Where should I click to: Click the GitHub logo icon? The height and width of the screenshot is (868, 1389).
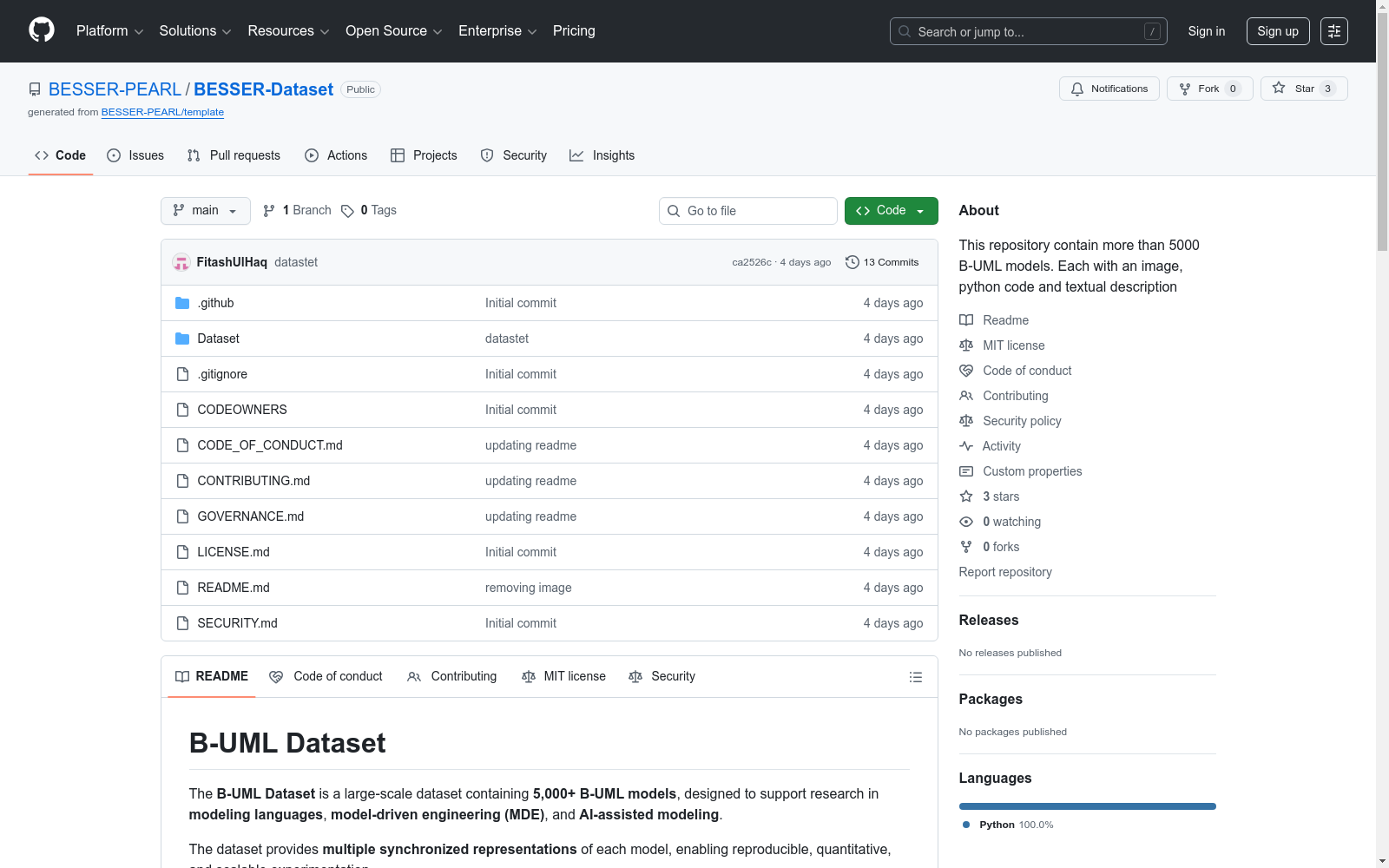(x=42, y=30)
